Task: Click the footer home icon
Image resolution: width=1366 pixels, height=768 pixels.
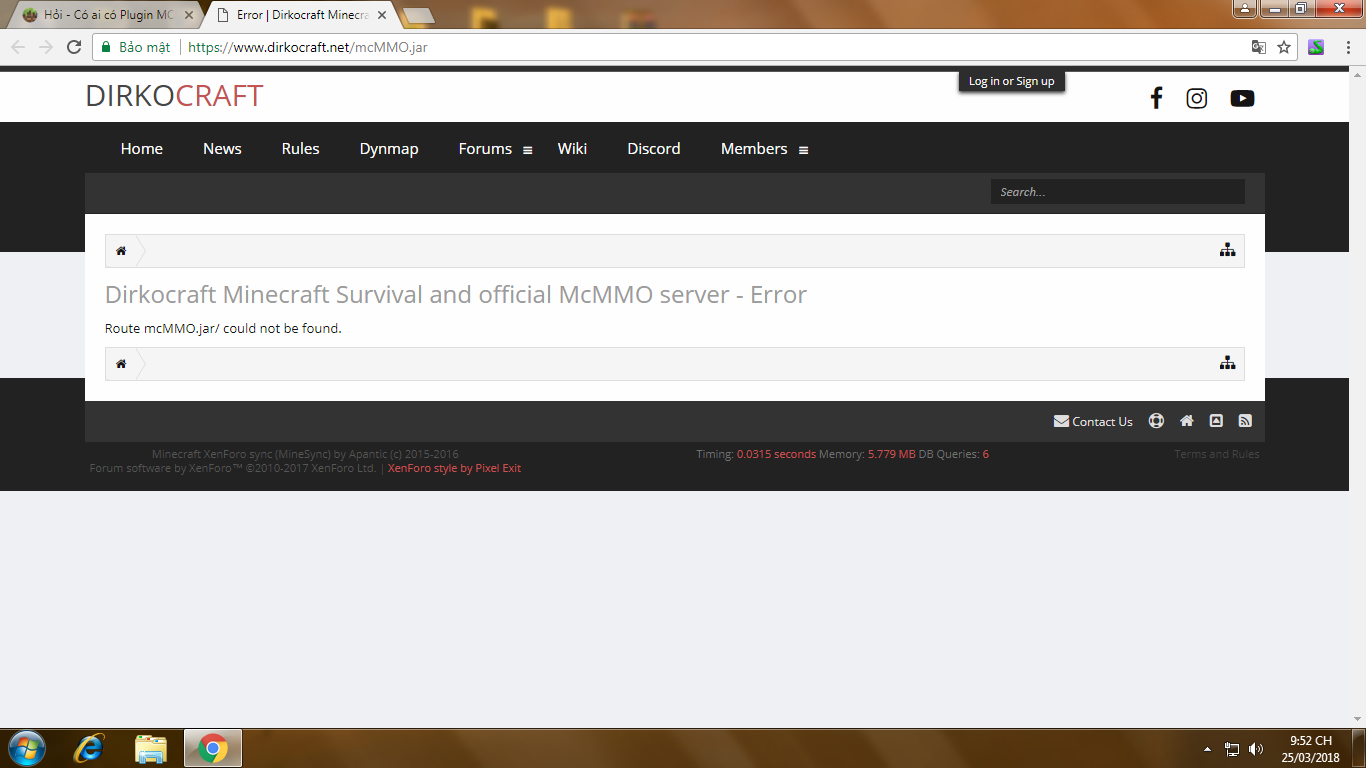Action: tap(1187, 421)
